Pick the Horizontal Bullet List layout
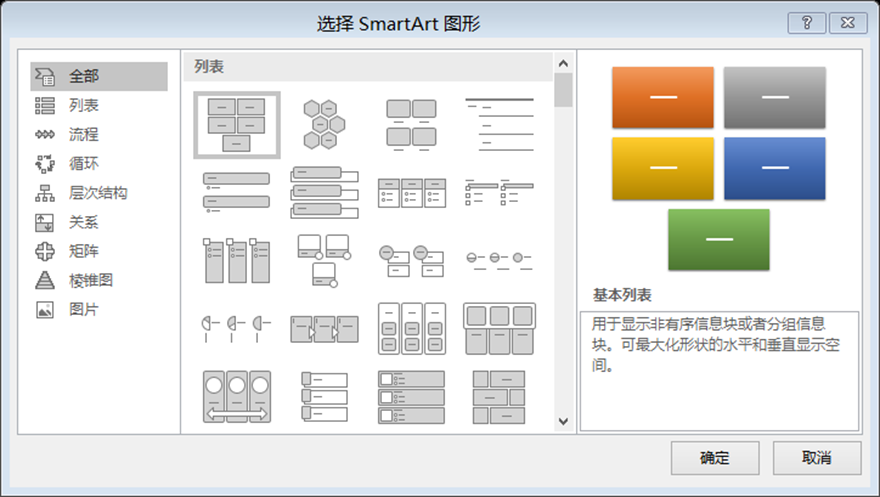The image size is (880, 497). tap(412, 193)
